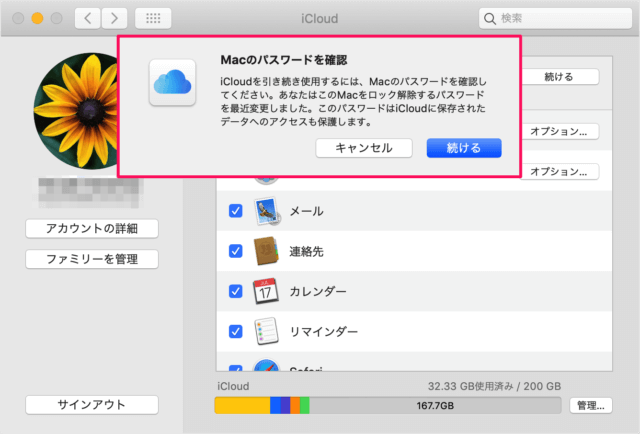Click the sunflower profile picture

[x=78, y=111]
